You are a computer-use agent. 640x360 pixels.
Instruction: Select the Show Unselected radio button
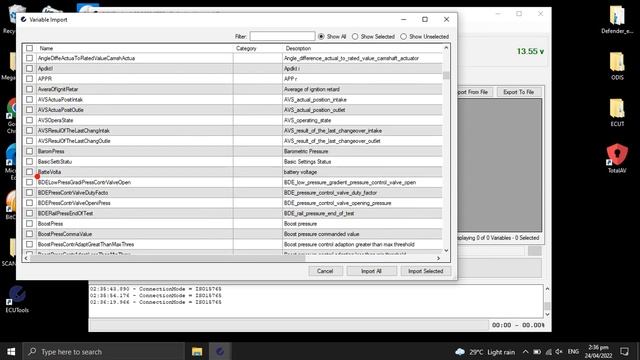403,36
